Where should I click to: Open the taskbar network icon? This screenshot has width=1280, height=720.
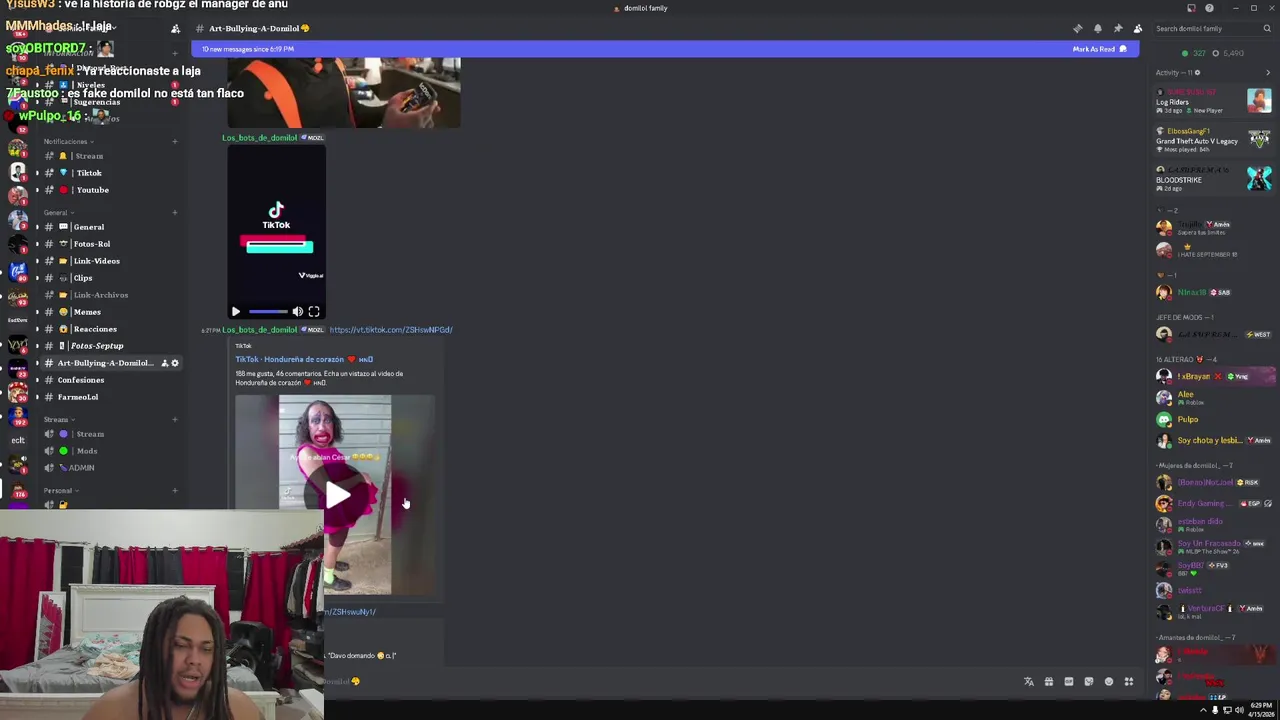click(1227, 710)
